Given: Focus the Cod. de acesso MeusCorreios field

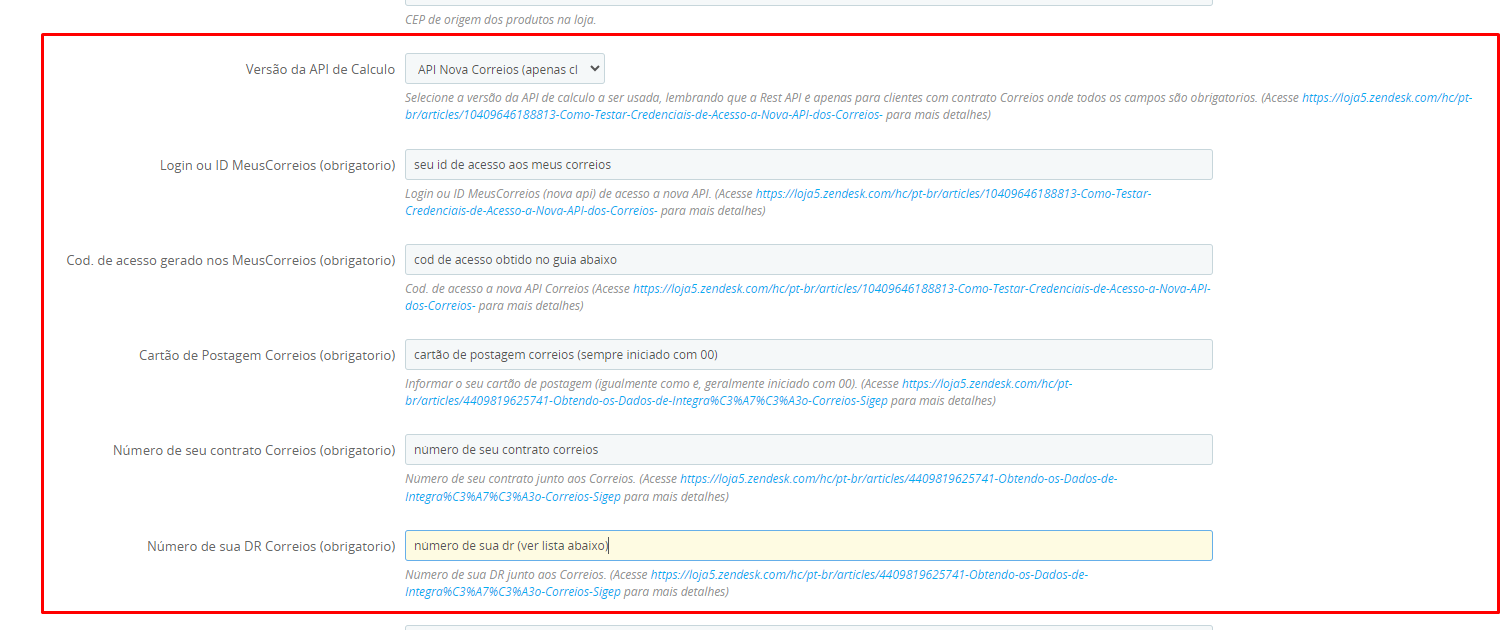Looking at the screenshot, I should click(x=808, y=259).
